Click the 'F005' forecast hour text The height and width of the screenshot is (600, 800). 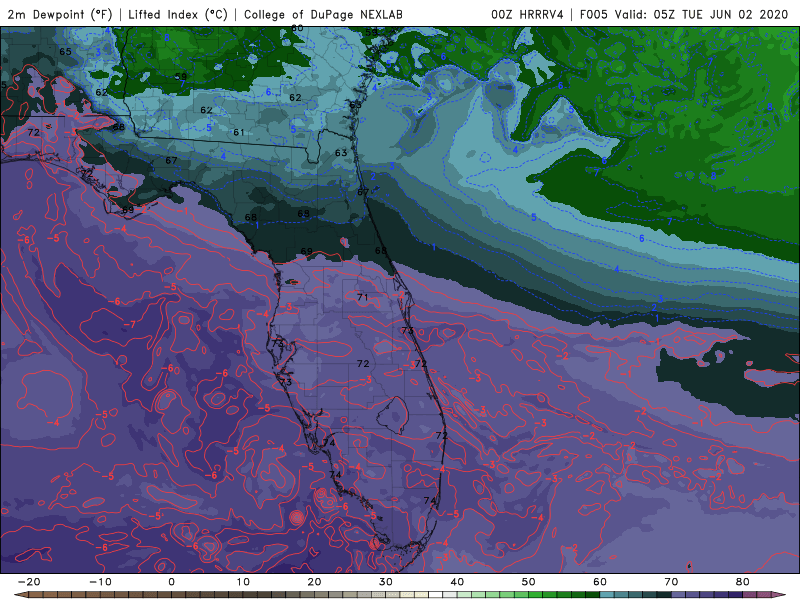coord(594,14)
